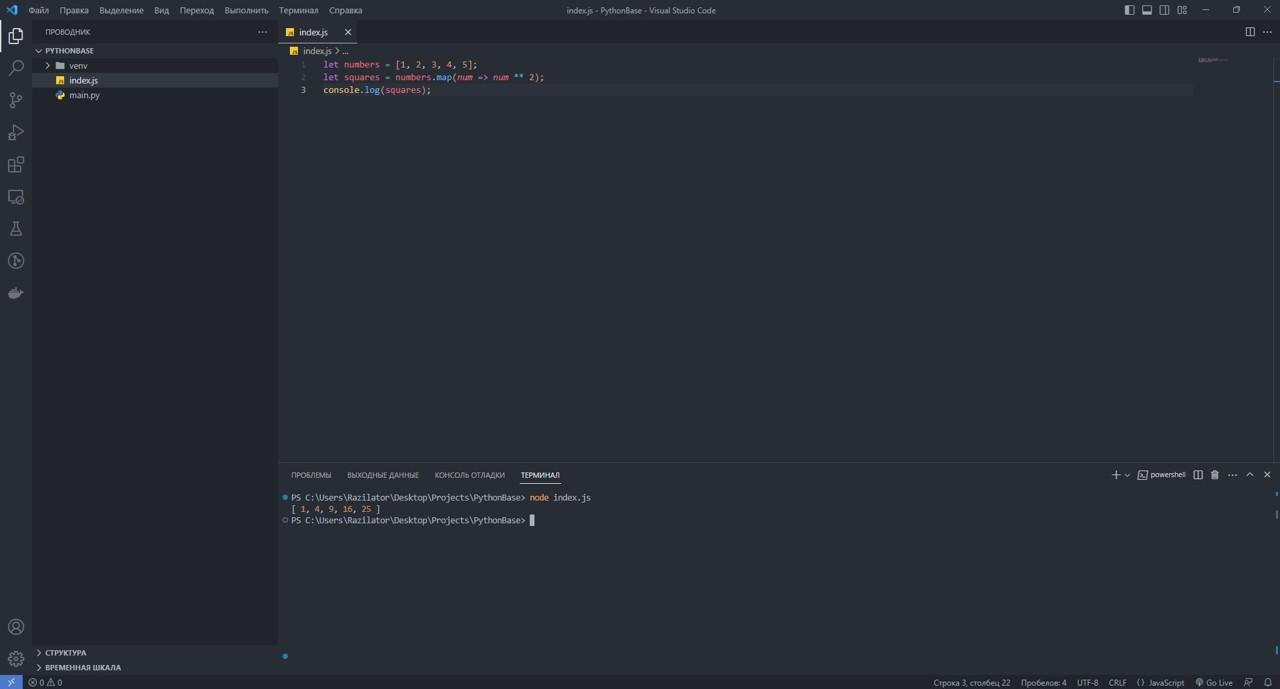The height and width of the screenshot is (689, 1280).
Task: Open the Вид menu
Action: tap(161, 10)
